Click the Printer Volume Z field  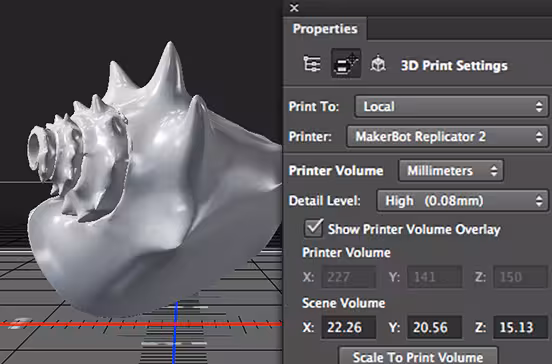point(520,277)
